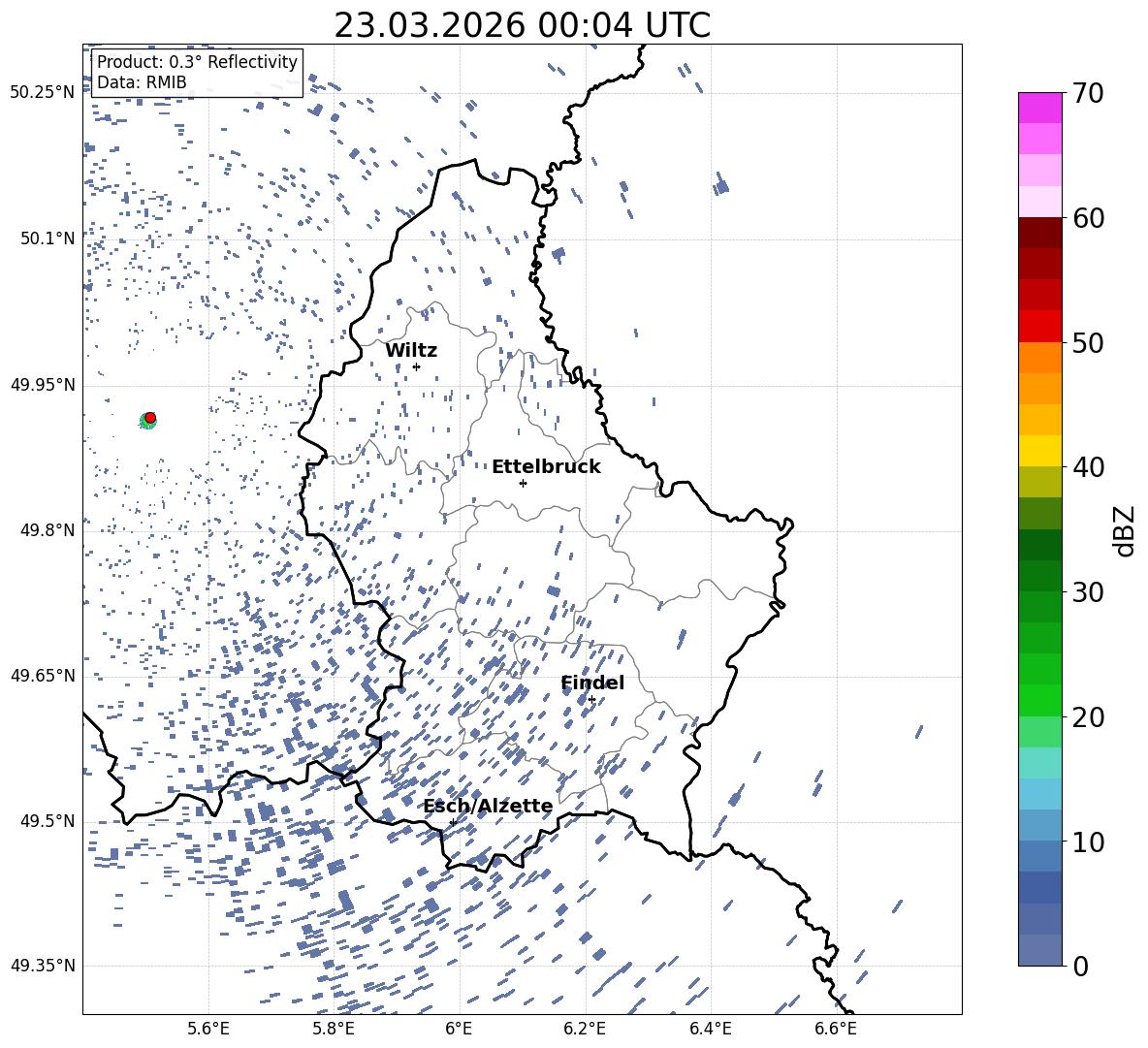Viewport: 1148px width, 1048px height.
Task: Select the Ettelbruck city label
Action: 546,466
